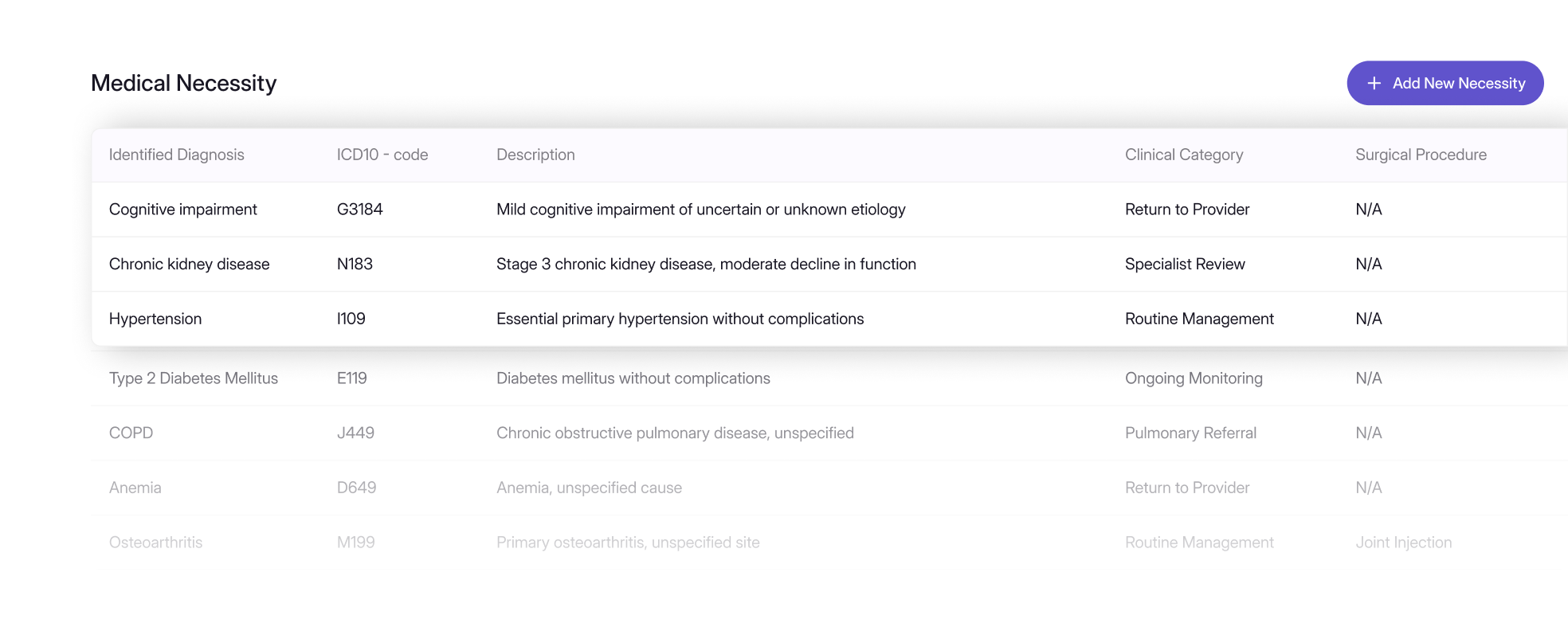Open the Osteoarthritis diagnosis row
1568x631 pixels.
pos(829,543)
